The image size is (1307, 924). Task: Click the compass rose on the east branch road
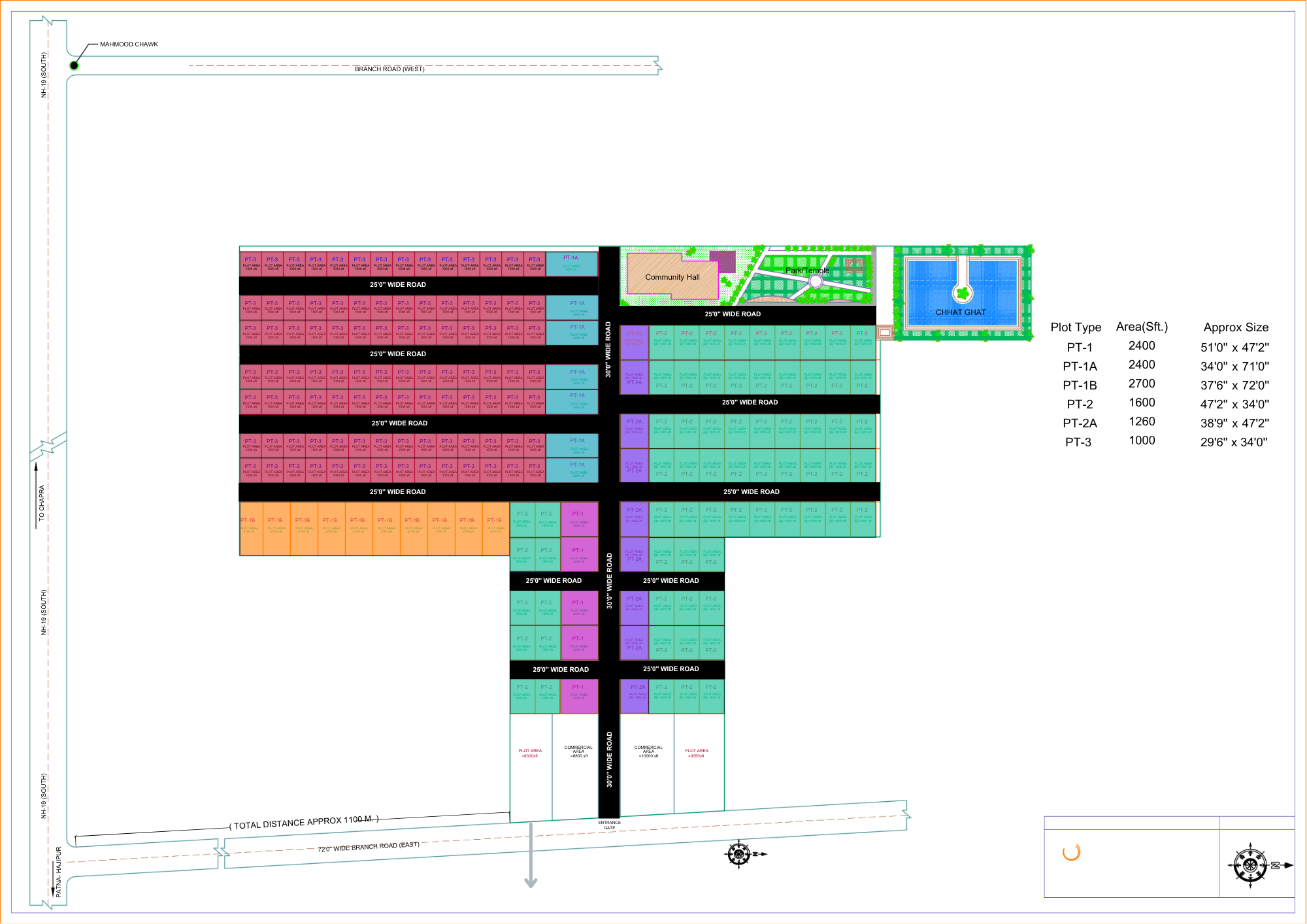click(x=738, y=853)
